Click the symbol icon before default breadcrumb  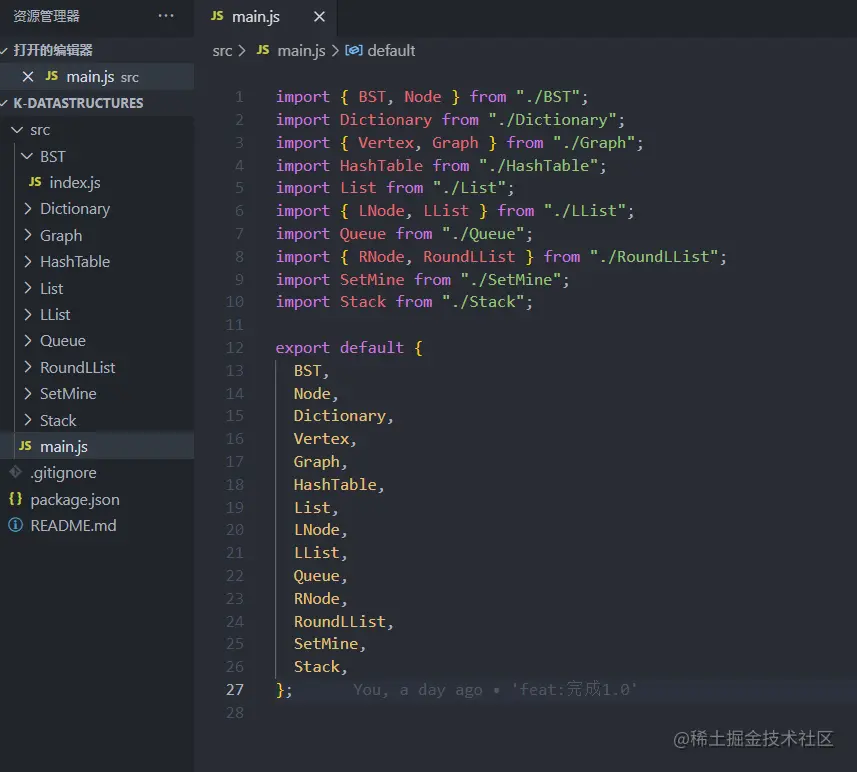(354, 50)
